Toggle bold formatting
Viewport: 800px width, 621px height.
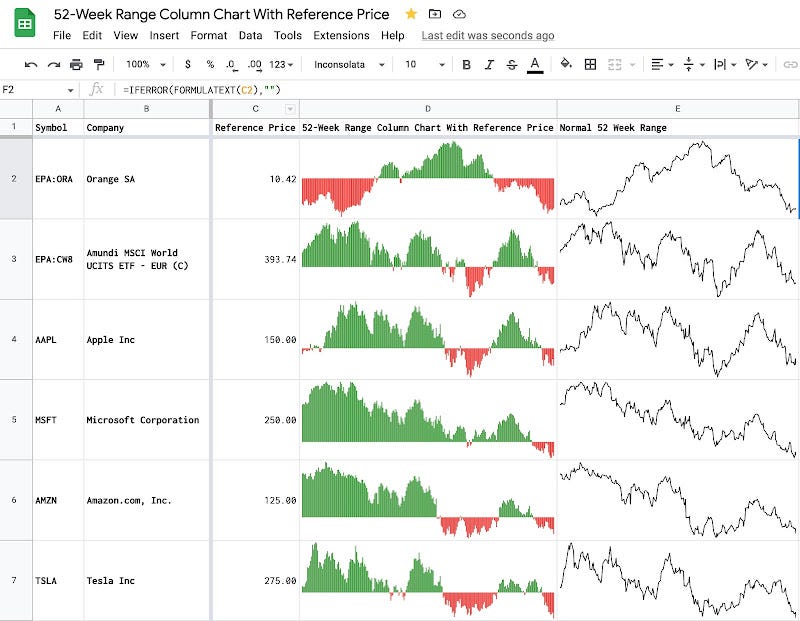[x=468, y=63]
